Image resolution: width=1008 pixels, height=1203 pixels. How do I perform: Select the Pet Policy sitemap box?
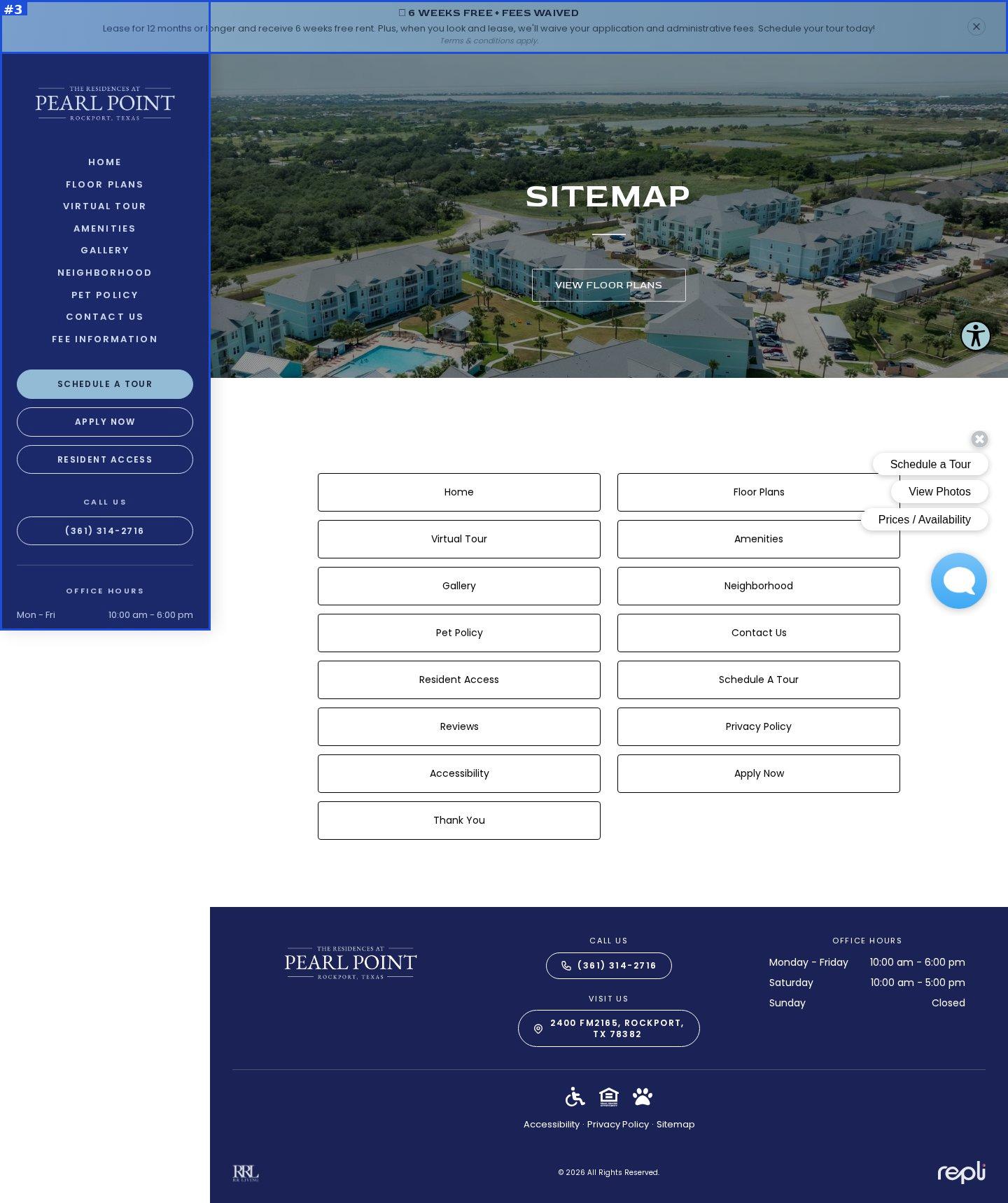[459, 633]
